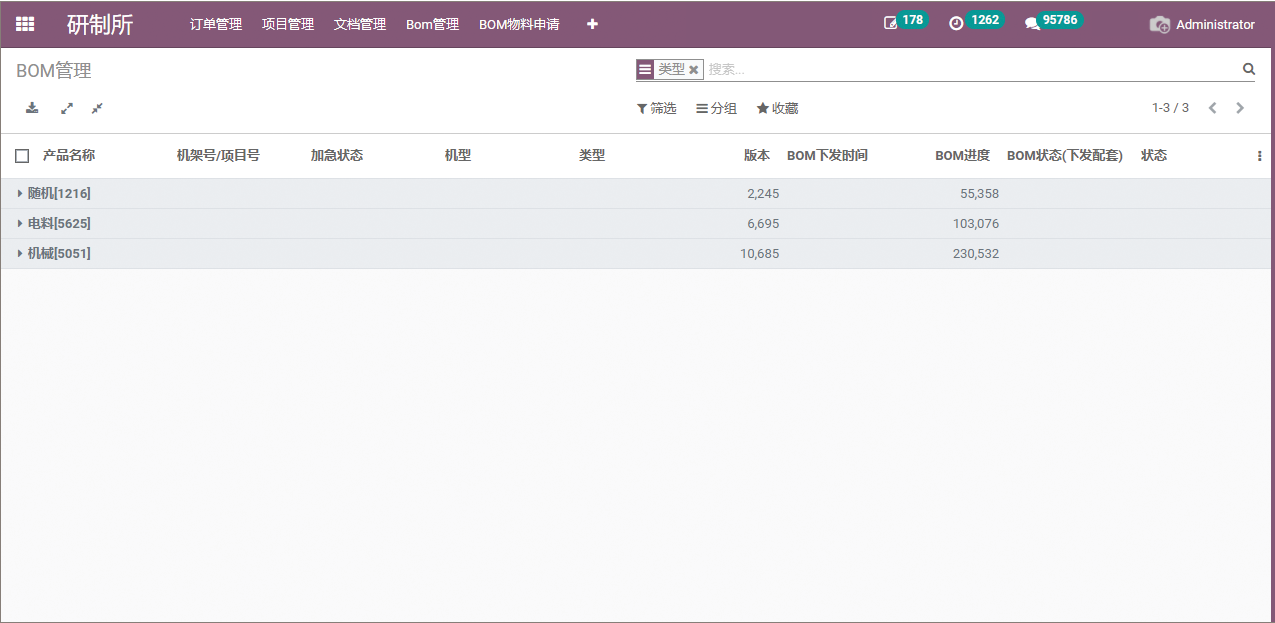Click the collapse all groups icon

click(97, 108)
